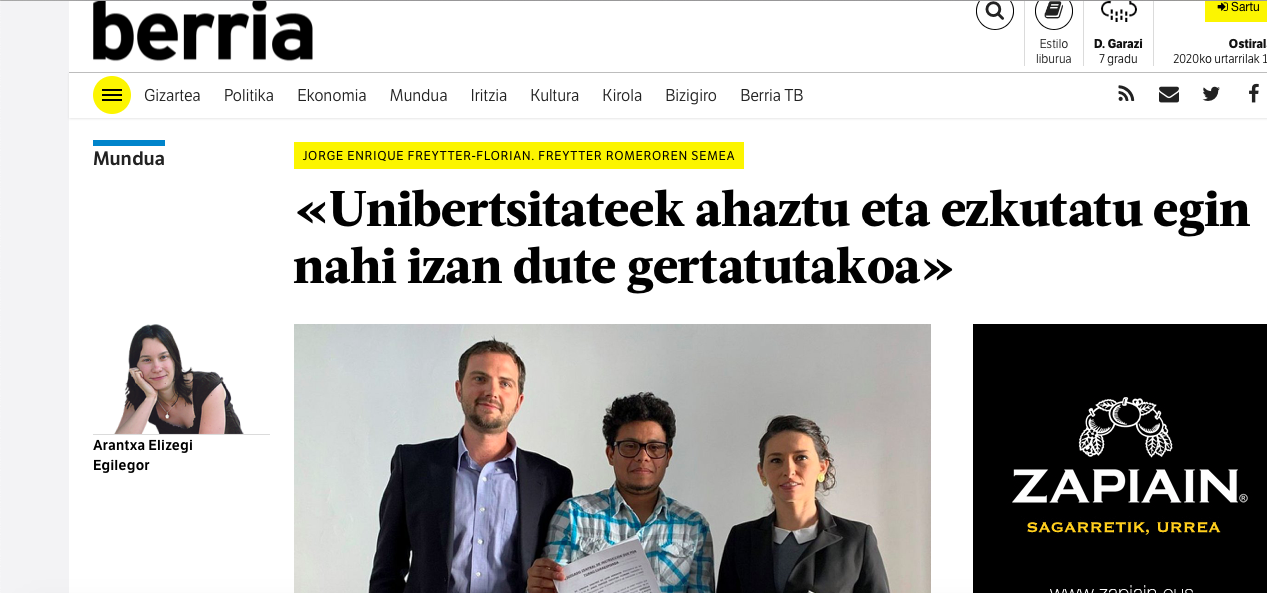Click the Mundua section label above author
Viewport: 1267px width, 593px height.
129,158
